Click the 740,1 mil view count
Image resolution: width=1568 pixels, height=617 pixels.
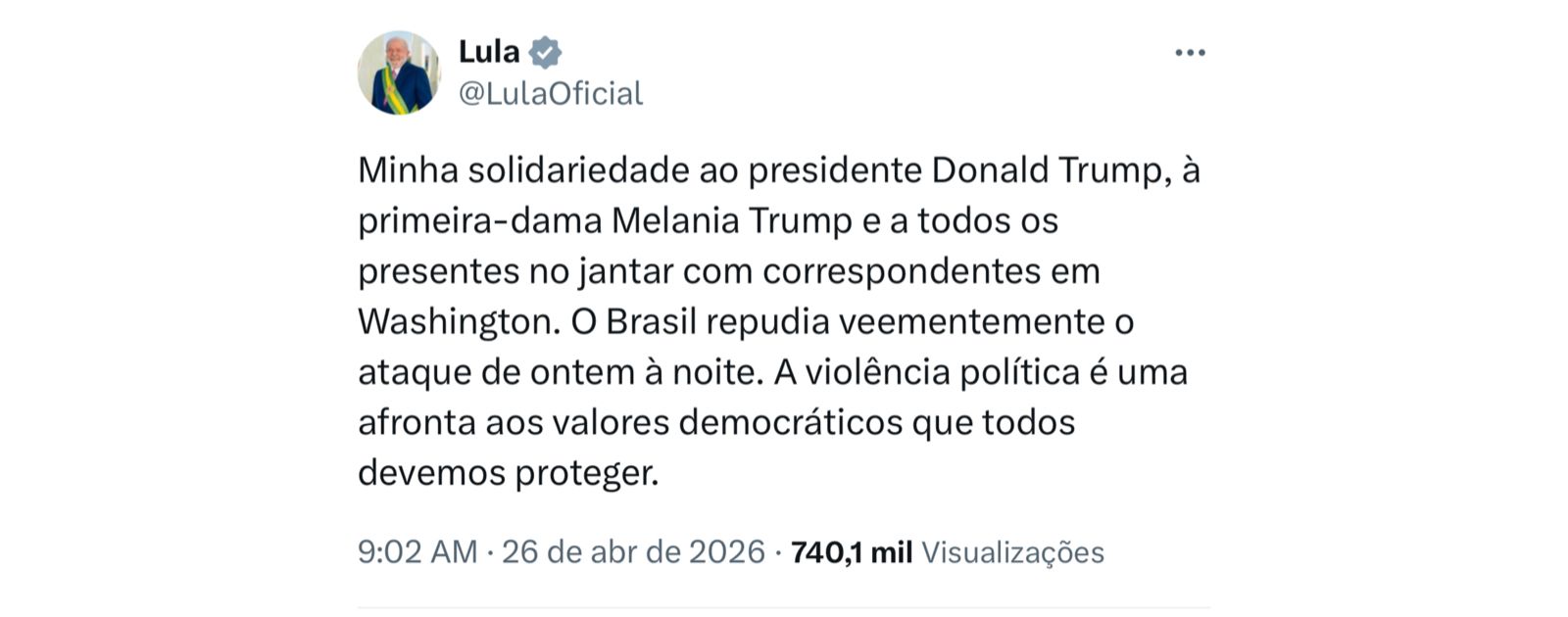(851, 552)
